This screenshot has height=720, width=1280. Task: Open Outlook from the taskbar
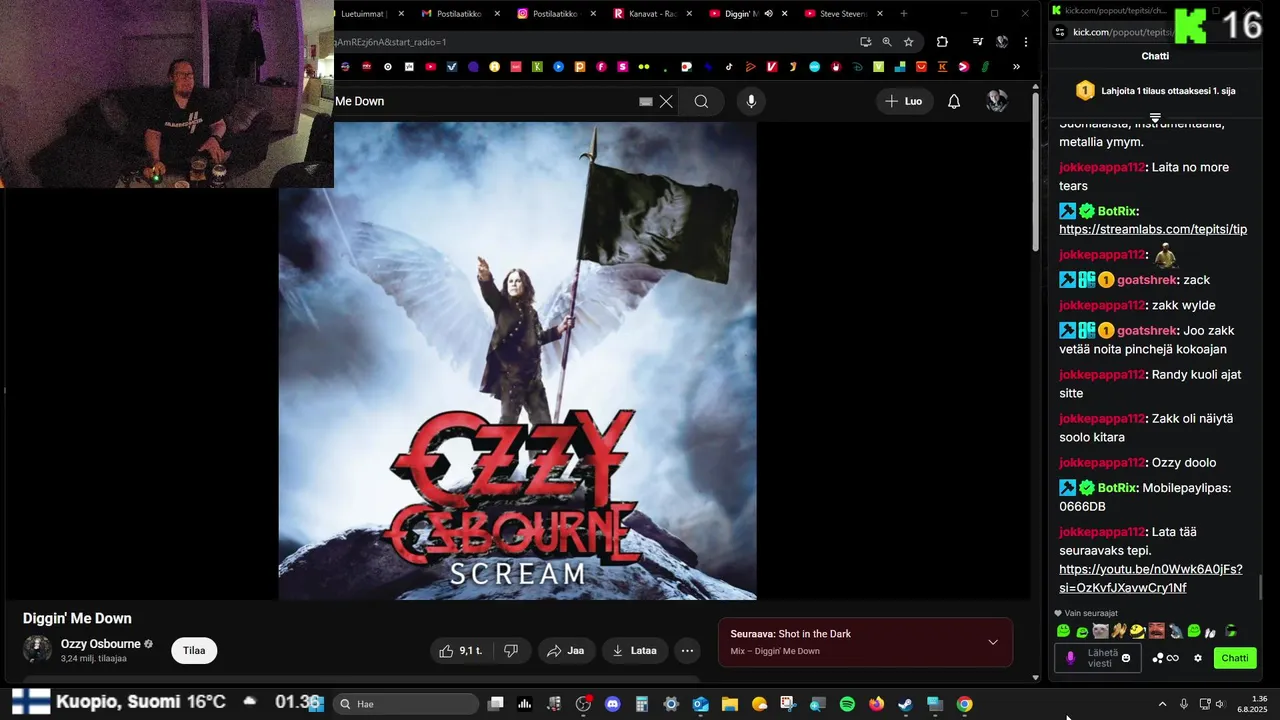click(x=700, y=704)
